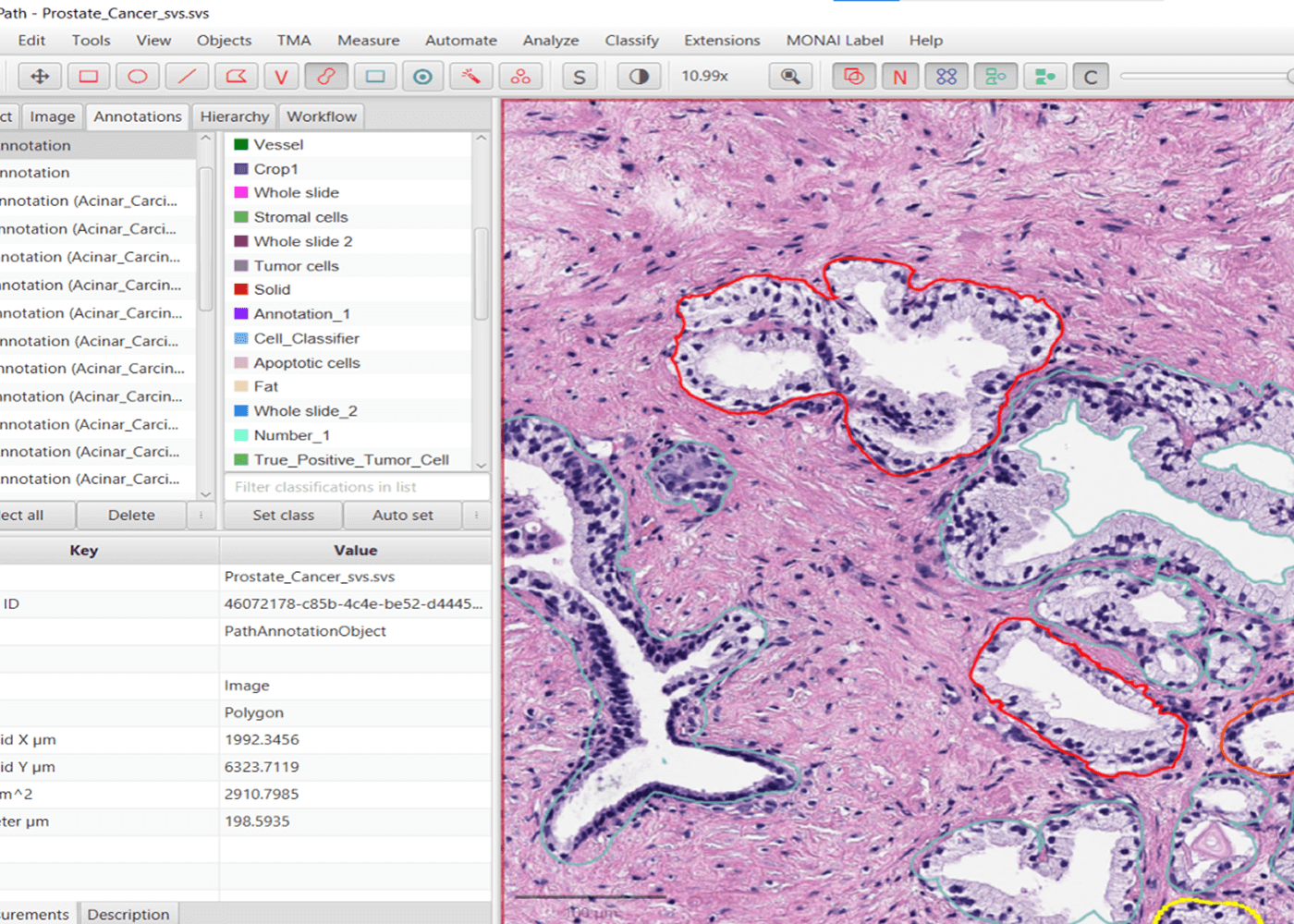This screenshot has height=924, width=1294.
Task: Click the Tumor cells color swatch
Action: point(240,265)
